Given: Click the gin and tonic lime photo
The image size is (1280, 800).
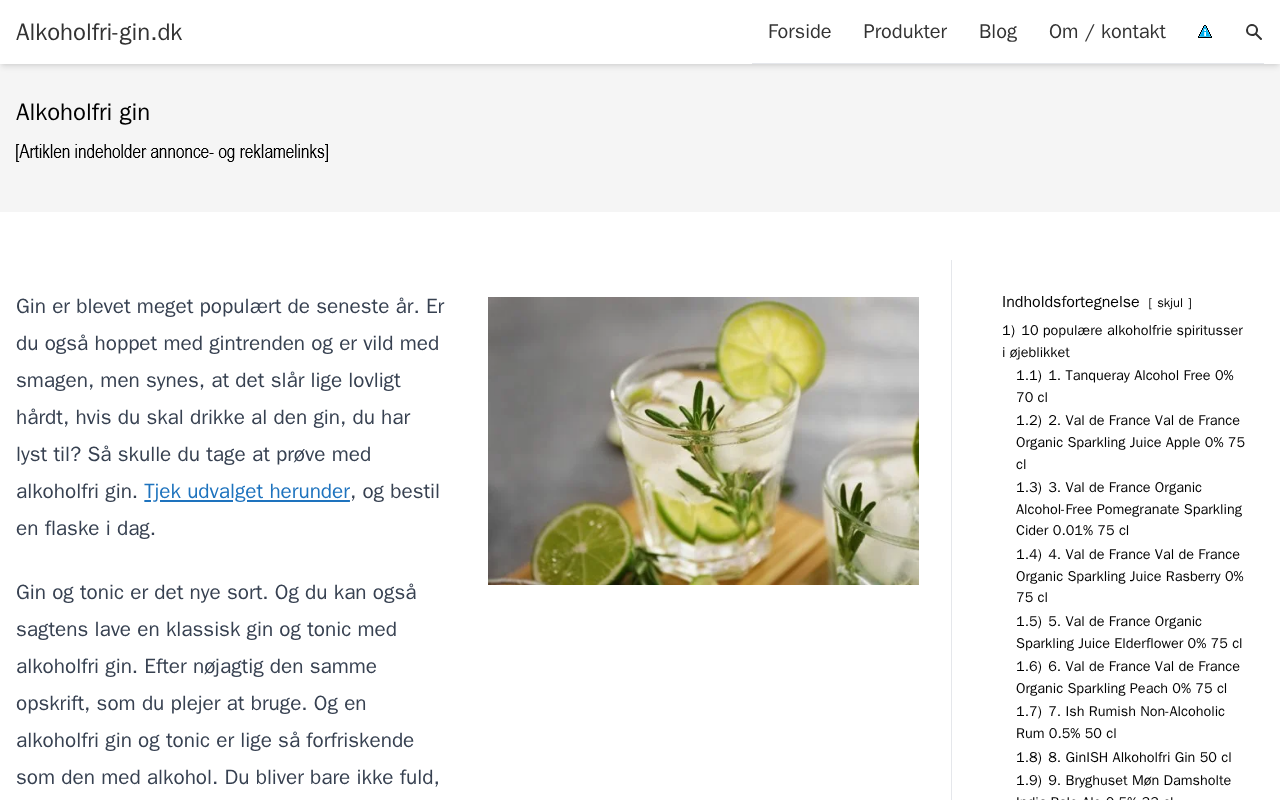Looking at the screenshot, I should 703,441.
